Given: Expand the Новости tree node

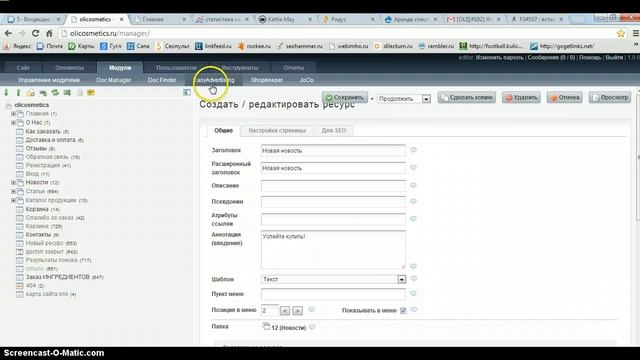Looking at the screenshot, I should (13, 182).
